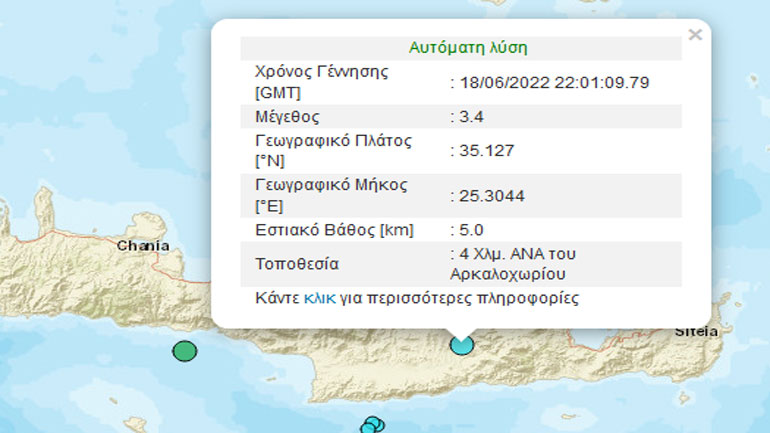Viewport: 770px width, 433px height.
Task: Select the green earthquake marker south of Chania
Action: click(185, 351)
